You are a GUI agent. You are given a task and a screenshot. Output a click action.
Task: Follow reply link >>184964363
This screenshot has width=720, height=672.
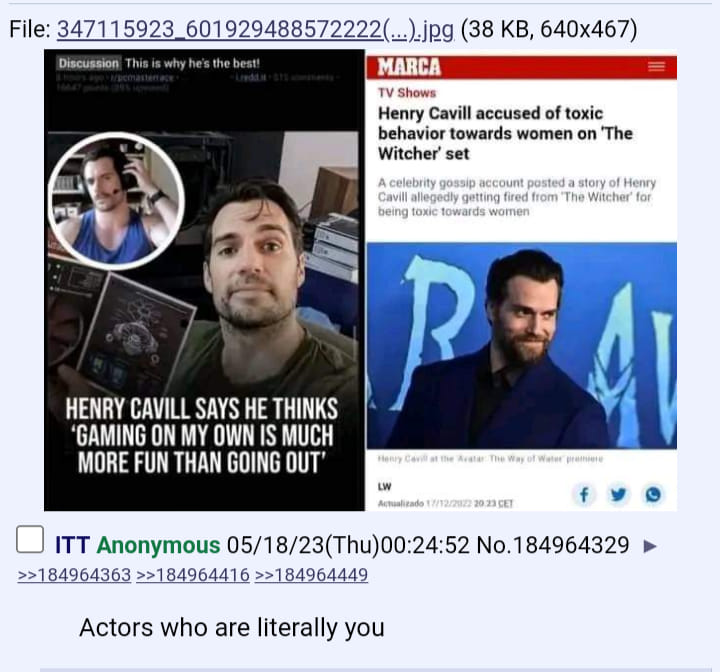74,575
